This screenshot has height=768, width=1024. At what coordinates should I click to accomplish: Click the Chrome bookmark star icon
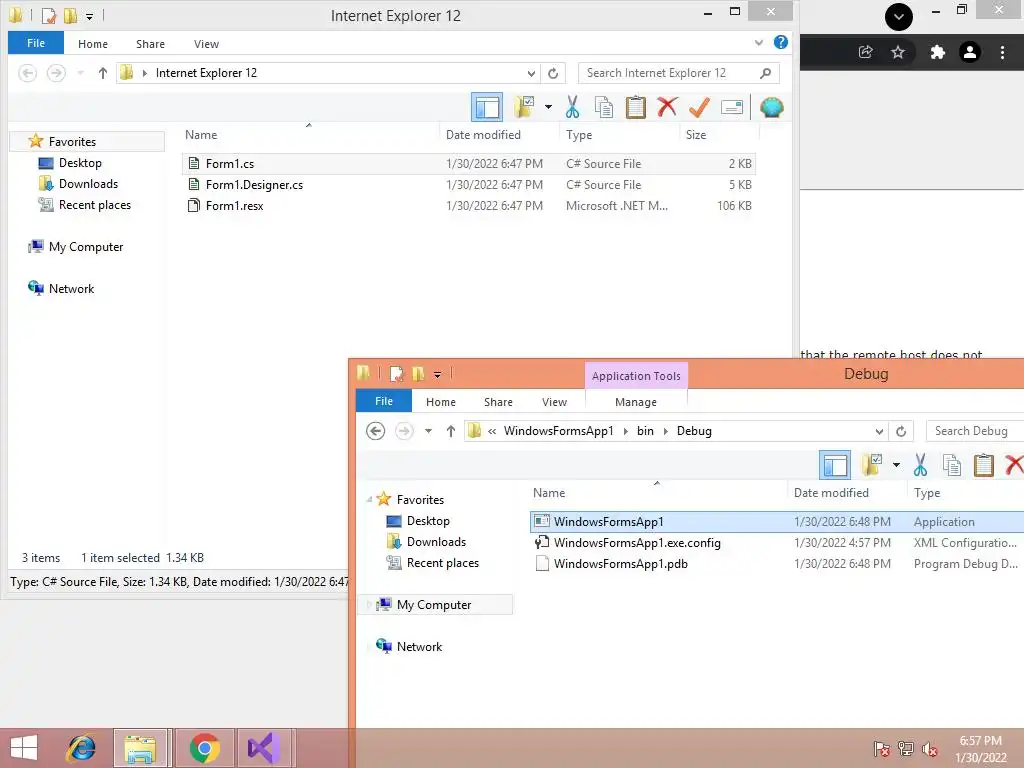(898, 52)
